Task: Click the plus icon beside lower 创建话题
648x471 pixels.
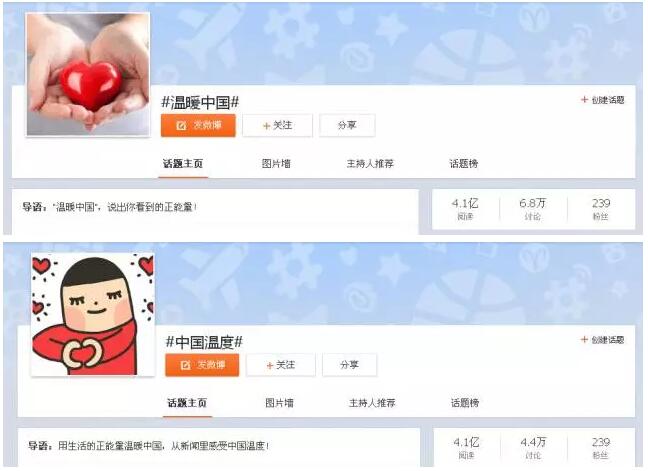Action: 584,340
